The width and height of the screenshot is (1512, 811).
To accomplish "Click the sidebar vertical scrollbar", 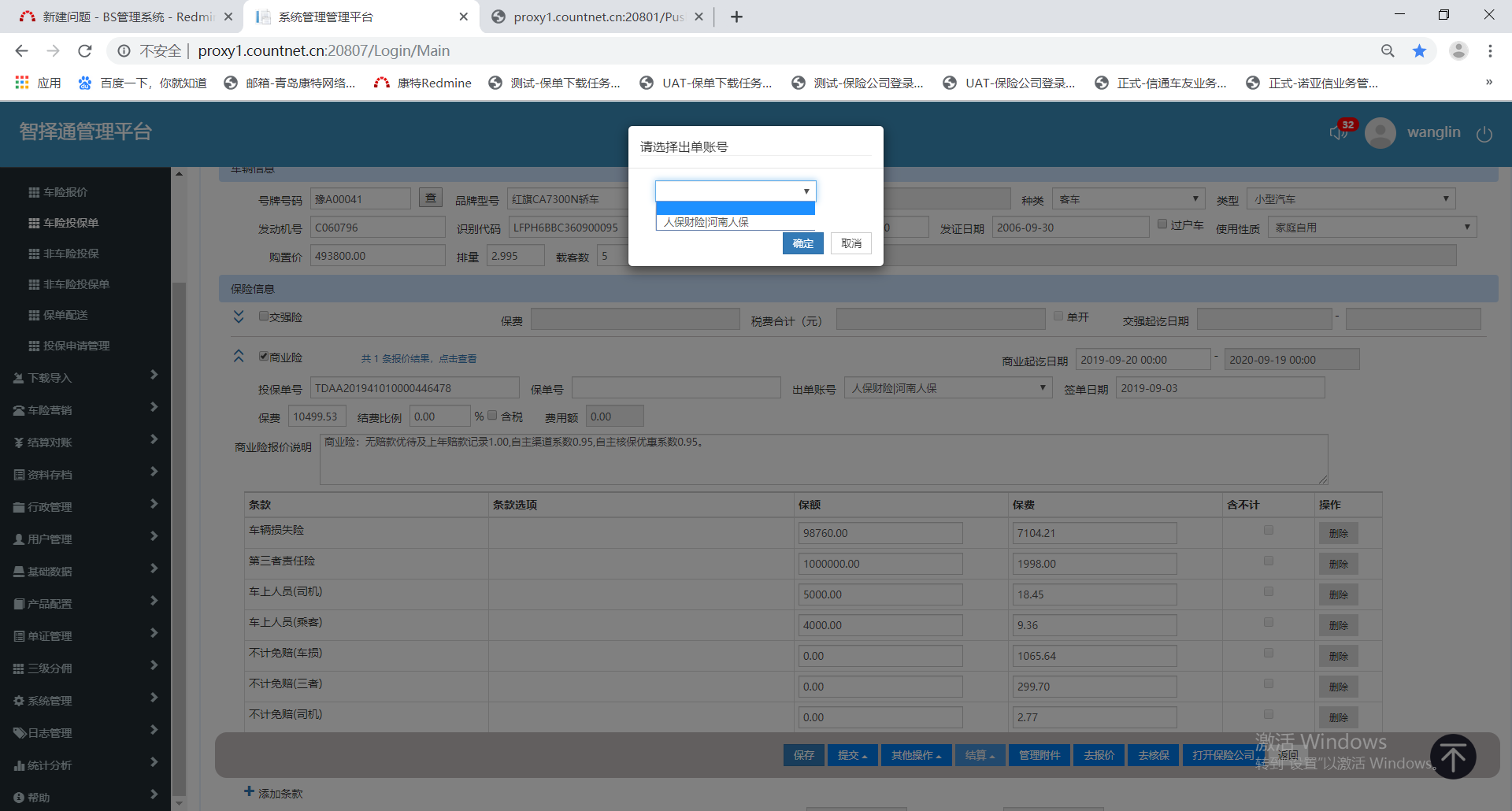I will coord(179,472).
